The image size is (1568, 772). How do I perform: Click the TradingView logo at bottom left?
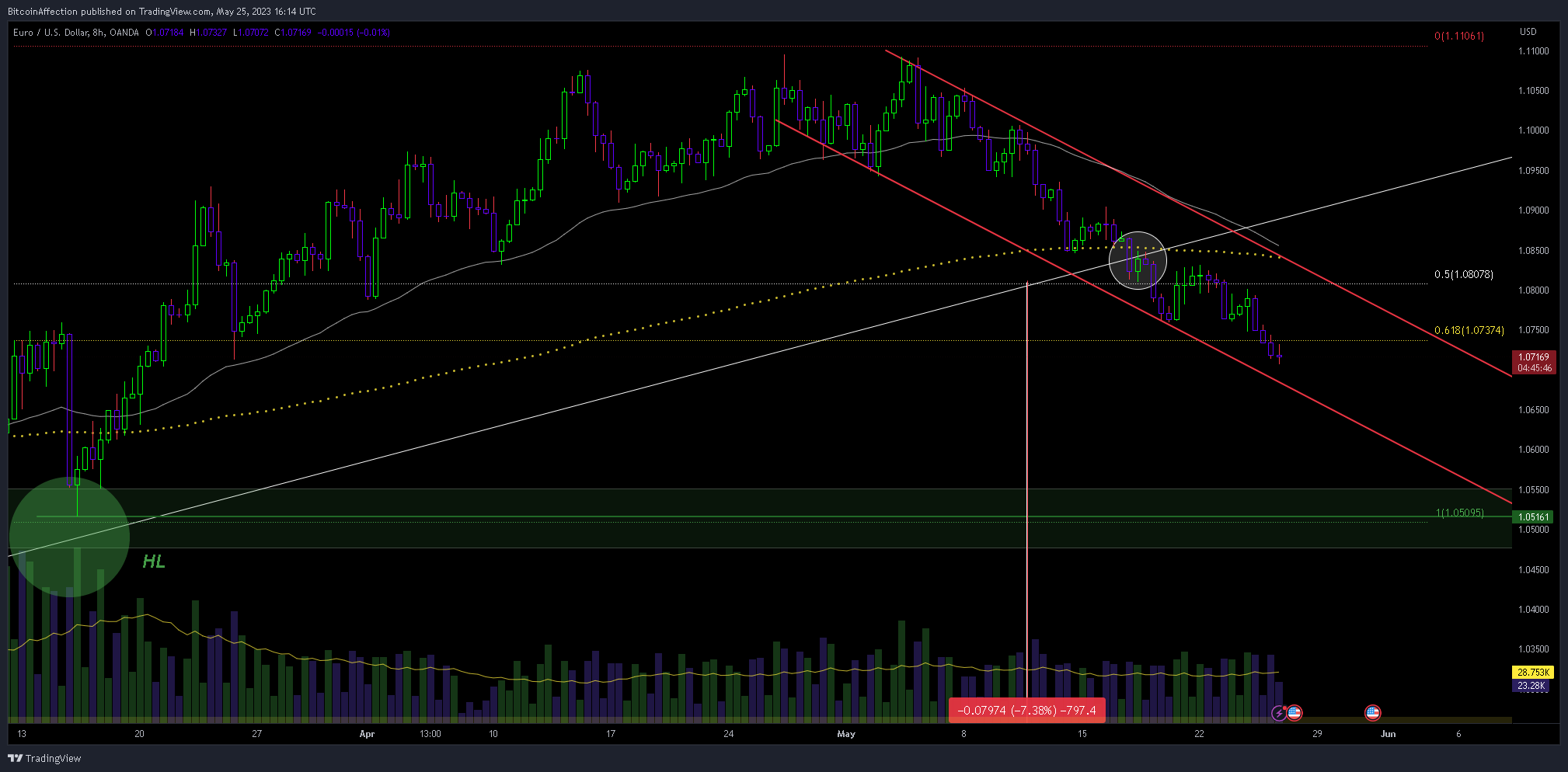[x=44, y=758]
